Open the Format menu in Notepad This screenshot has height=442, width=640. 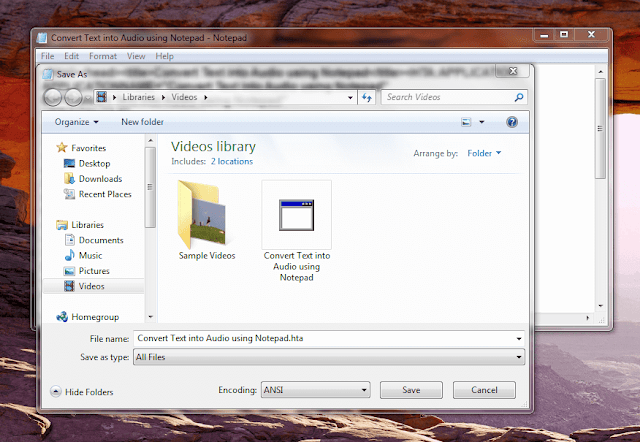(x=103, y=56)
